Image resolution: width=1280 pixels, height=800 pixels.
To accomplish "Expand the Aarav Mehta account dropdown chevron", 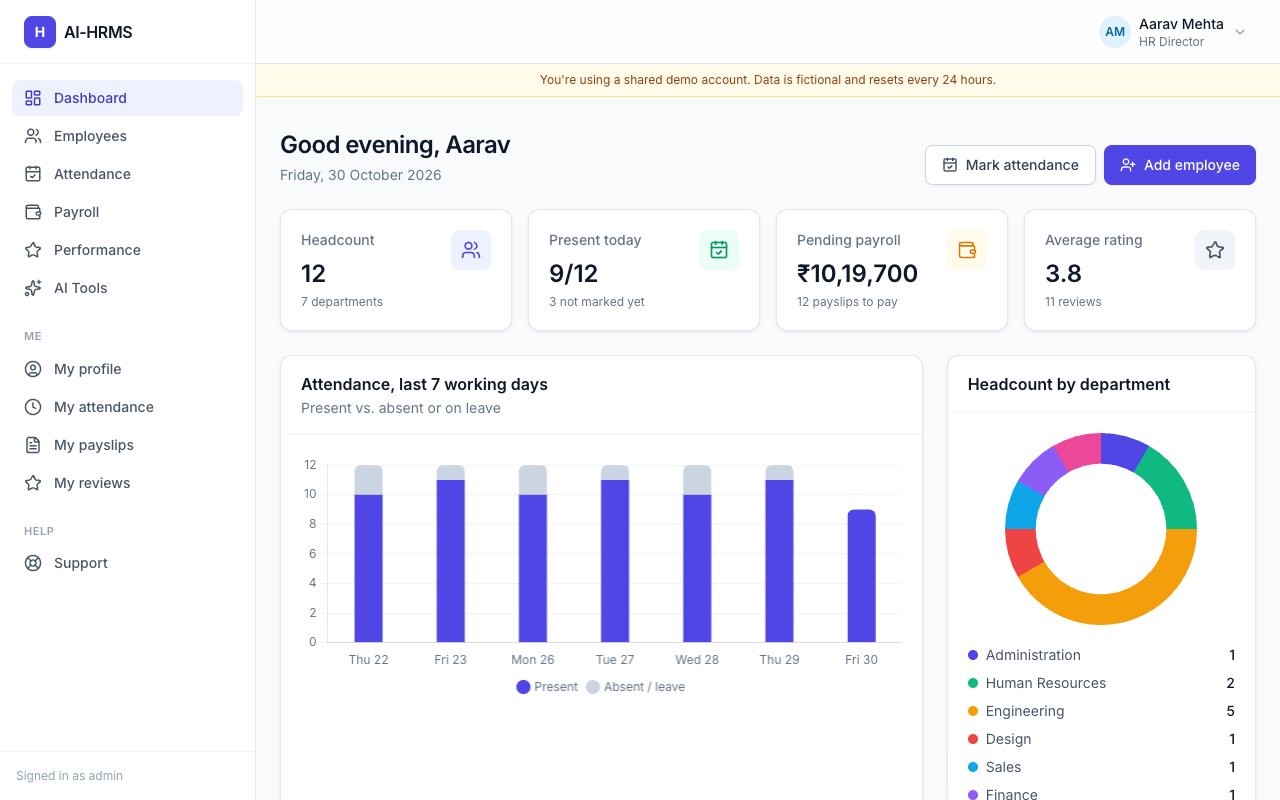I will 1240,32.
